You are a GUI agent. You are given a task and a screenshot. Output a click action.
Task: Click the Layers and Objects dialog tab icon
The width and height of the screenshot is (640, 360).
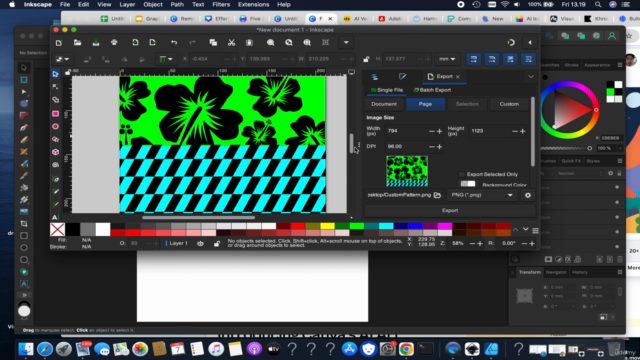pos(375,77)
